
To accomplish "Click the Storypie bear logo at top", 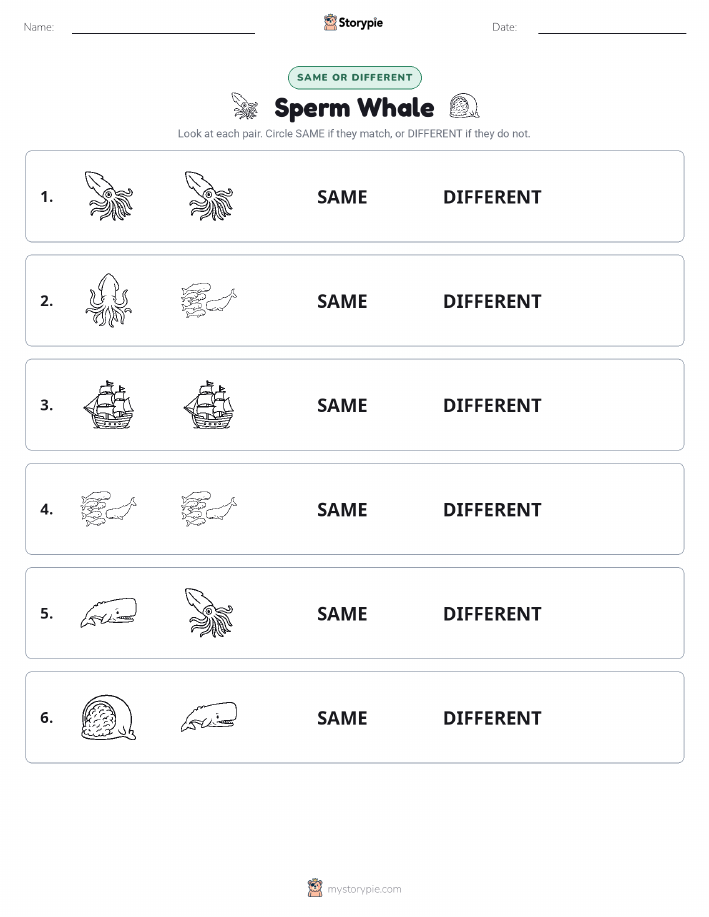I will [330, 23].
